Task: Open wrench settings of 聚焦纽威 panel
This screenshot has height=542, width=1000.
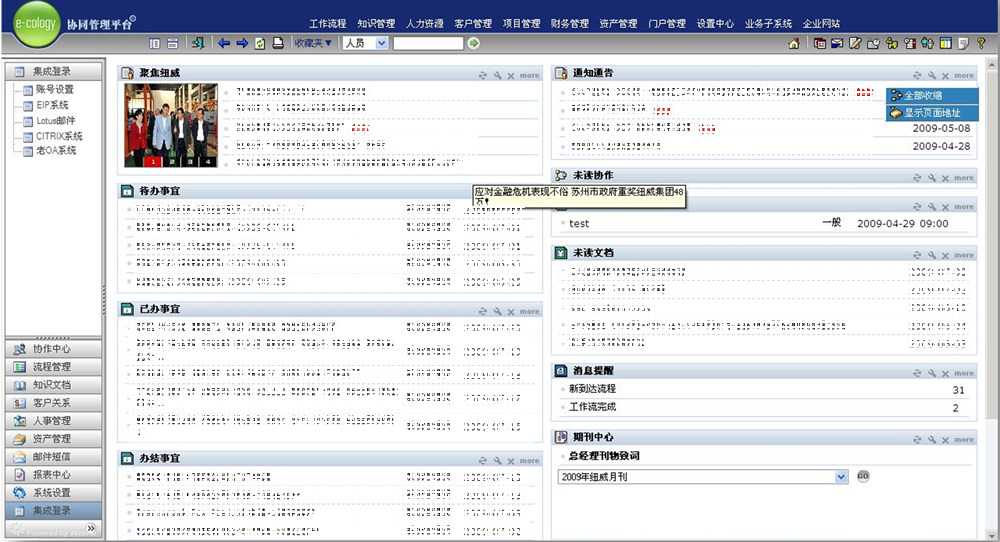Action: point(497,75)
